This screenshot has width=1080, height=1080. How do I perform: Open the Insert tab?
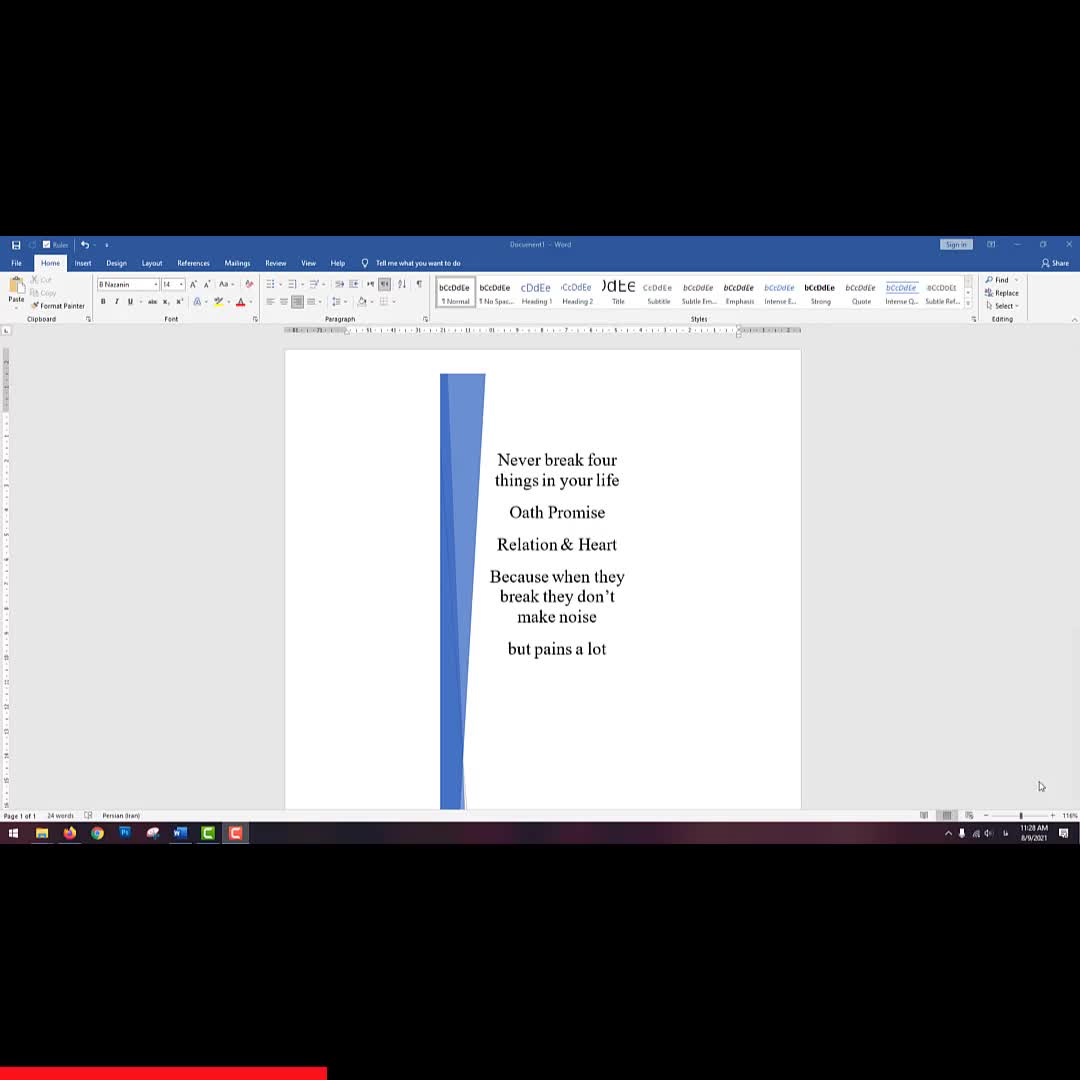click(83, 263)
